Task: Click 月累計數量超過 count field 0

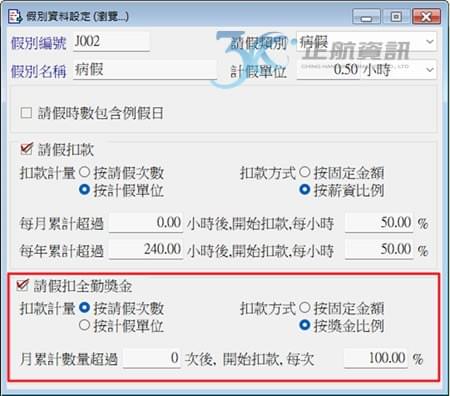Action: point(152,358)
